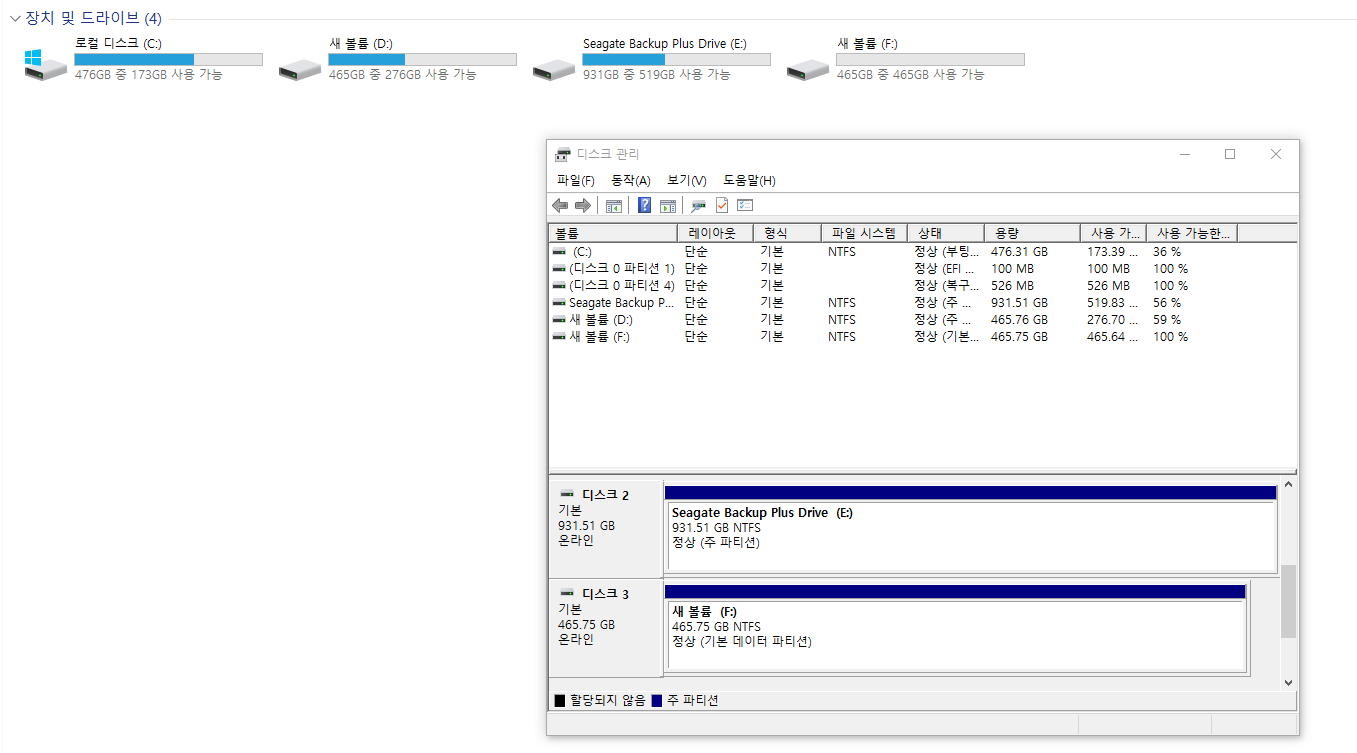The image size is (1357, 753).
Task: Sort by the 레이아웃 column header
Action: [x=714, y=233]
